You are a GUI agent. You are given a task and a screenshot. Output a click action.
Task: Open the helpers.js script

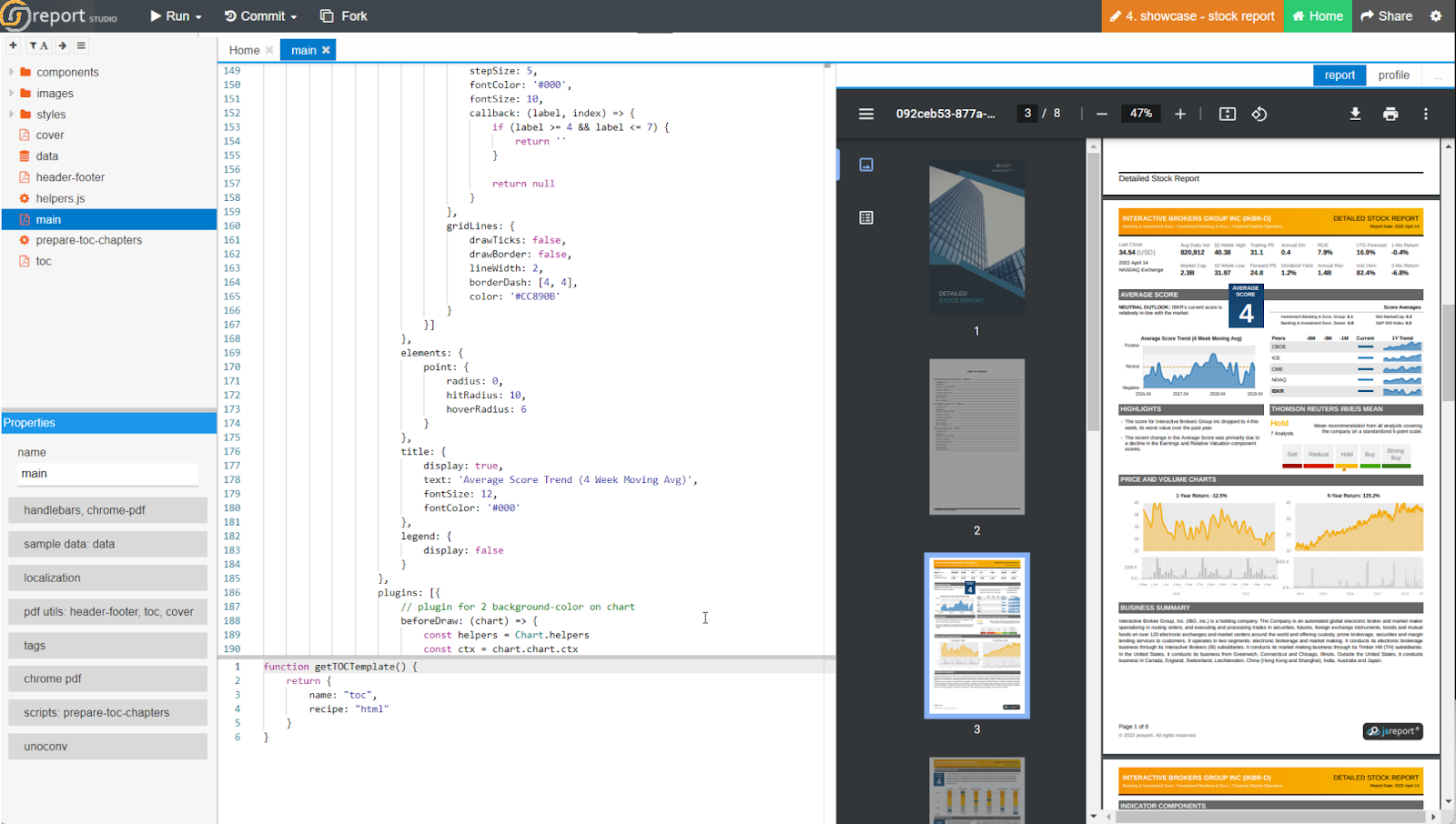[60, 198]
